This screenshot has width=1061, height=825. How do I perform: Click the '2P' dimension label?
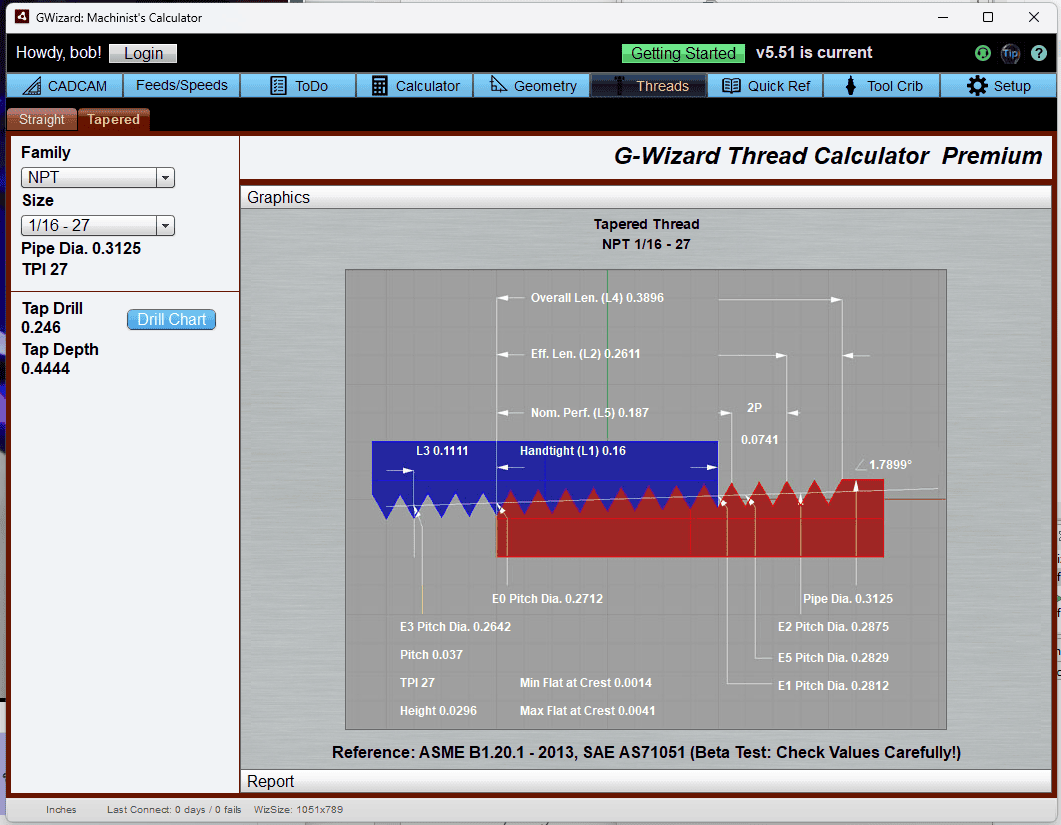click(754, 407)
